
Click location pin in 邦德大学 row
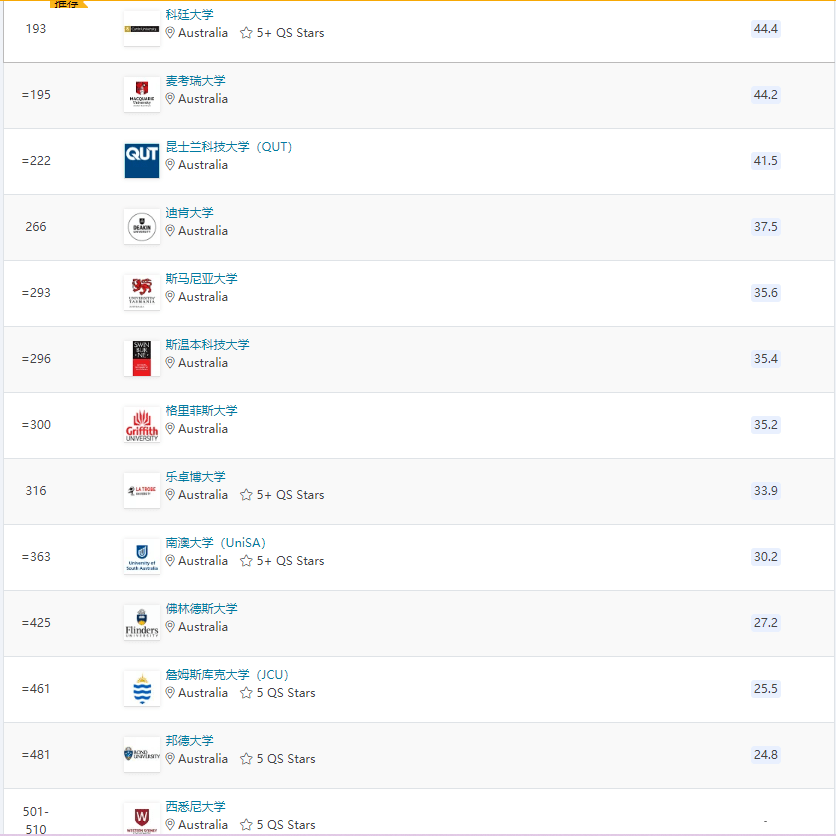coord(170,759)
